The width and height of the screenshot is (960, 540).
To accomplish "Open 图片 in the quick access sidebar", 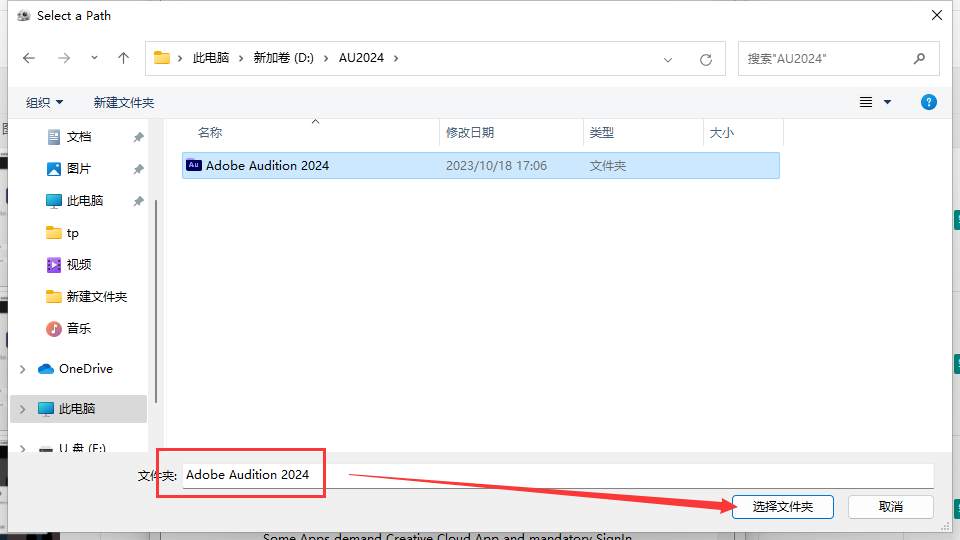I will pyautogui.click(x=78, y=169).
